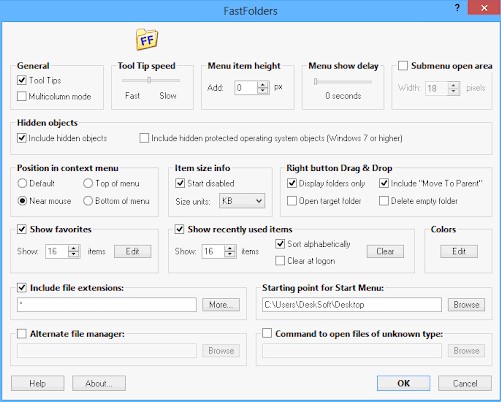Open the Size units KB dropdown

pyautogui.click(x=242, y=201)
